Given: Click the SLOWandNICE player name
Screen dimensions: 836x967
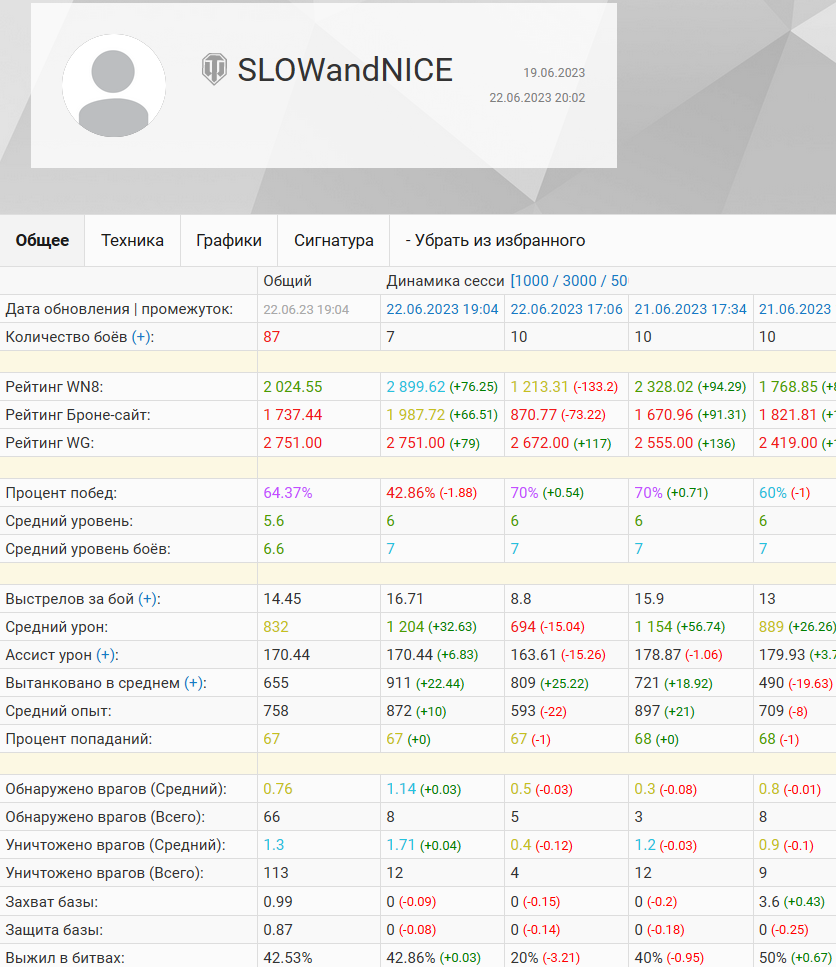Looking at the screenshot, I should coord(345,70).
